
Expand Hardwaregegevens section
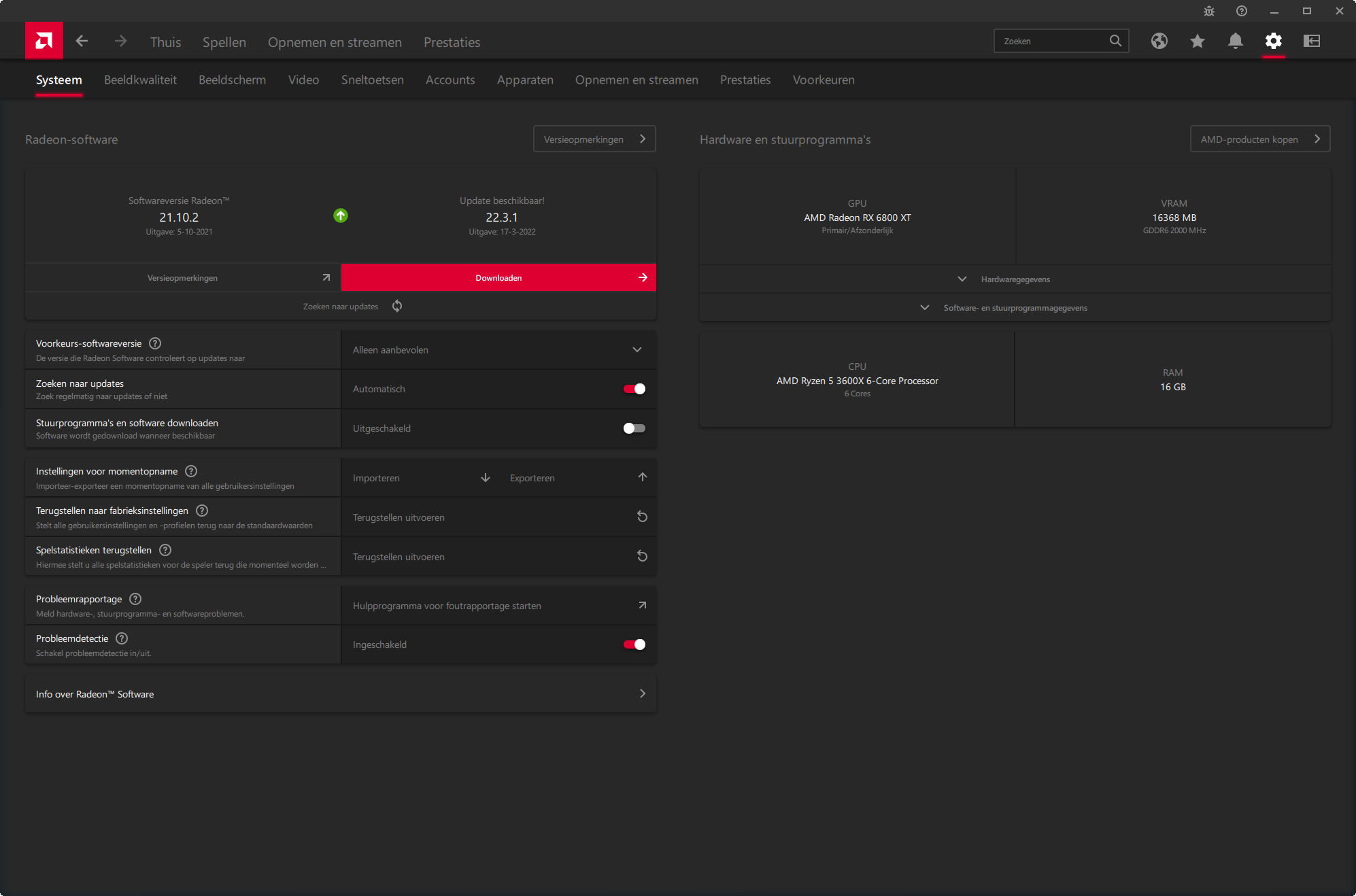tap(1015, 279)
